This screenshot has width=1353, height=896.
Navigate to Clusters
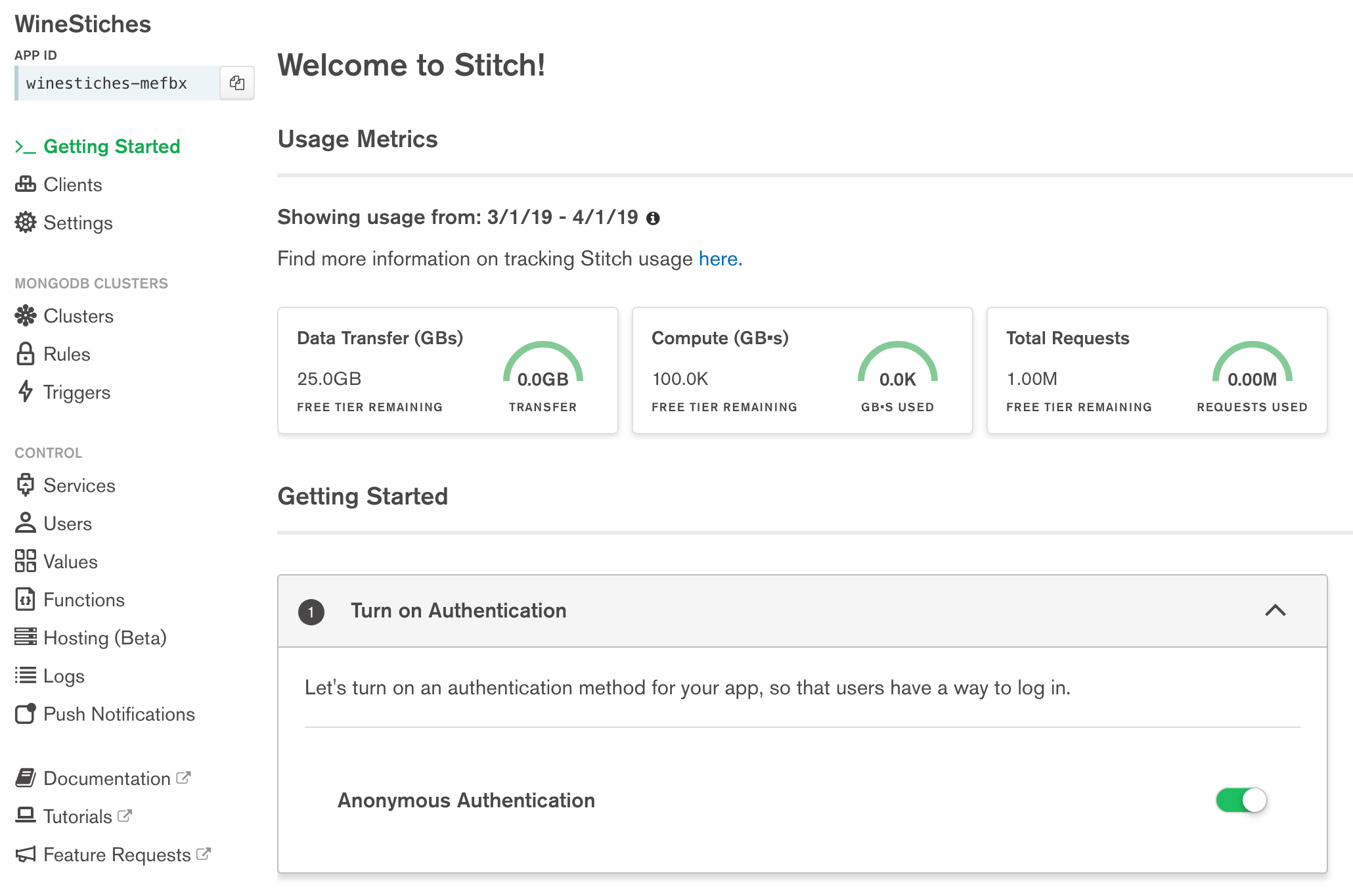point(78,316)
